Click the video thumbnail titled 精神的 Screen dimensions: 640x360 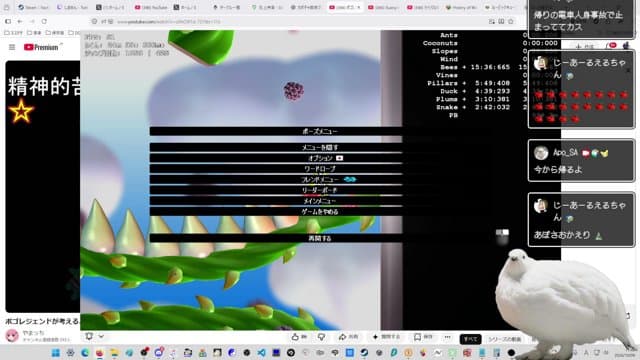[42, 187]
